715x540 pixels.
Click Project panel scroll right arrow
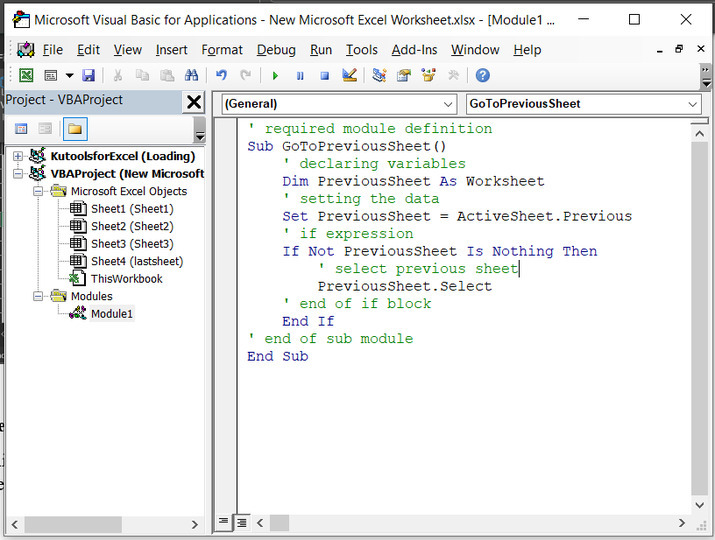tap(195, 524)
